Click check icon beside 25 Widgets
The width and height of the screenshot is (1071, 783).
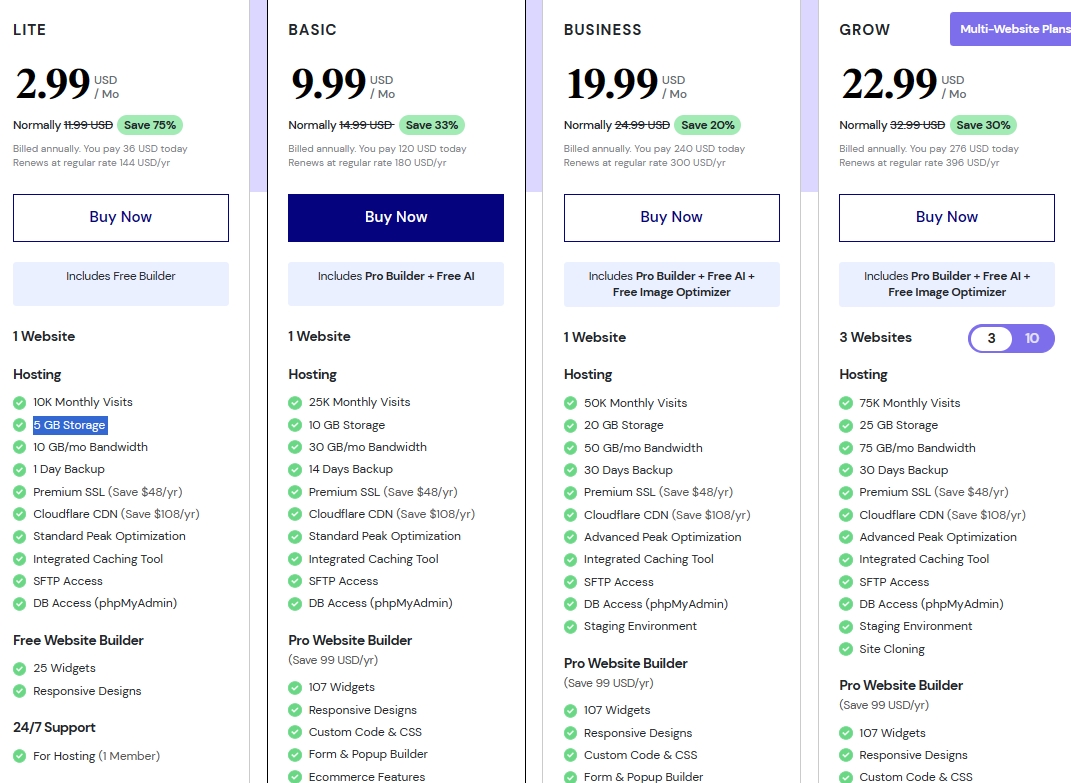pos(20,668)
